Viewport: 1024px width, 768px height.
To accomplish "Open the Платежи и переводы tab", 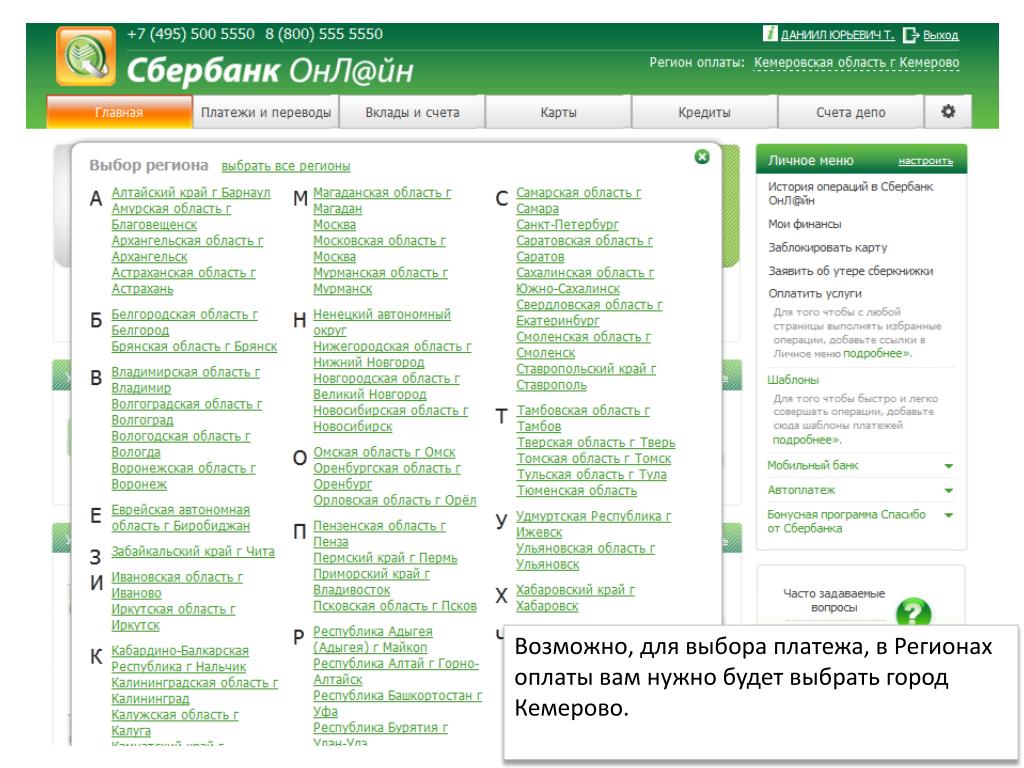I will 266,112.
